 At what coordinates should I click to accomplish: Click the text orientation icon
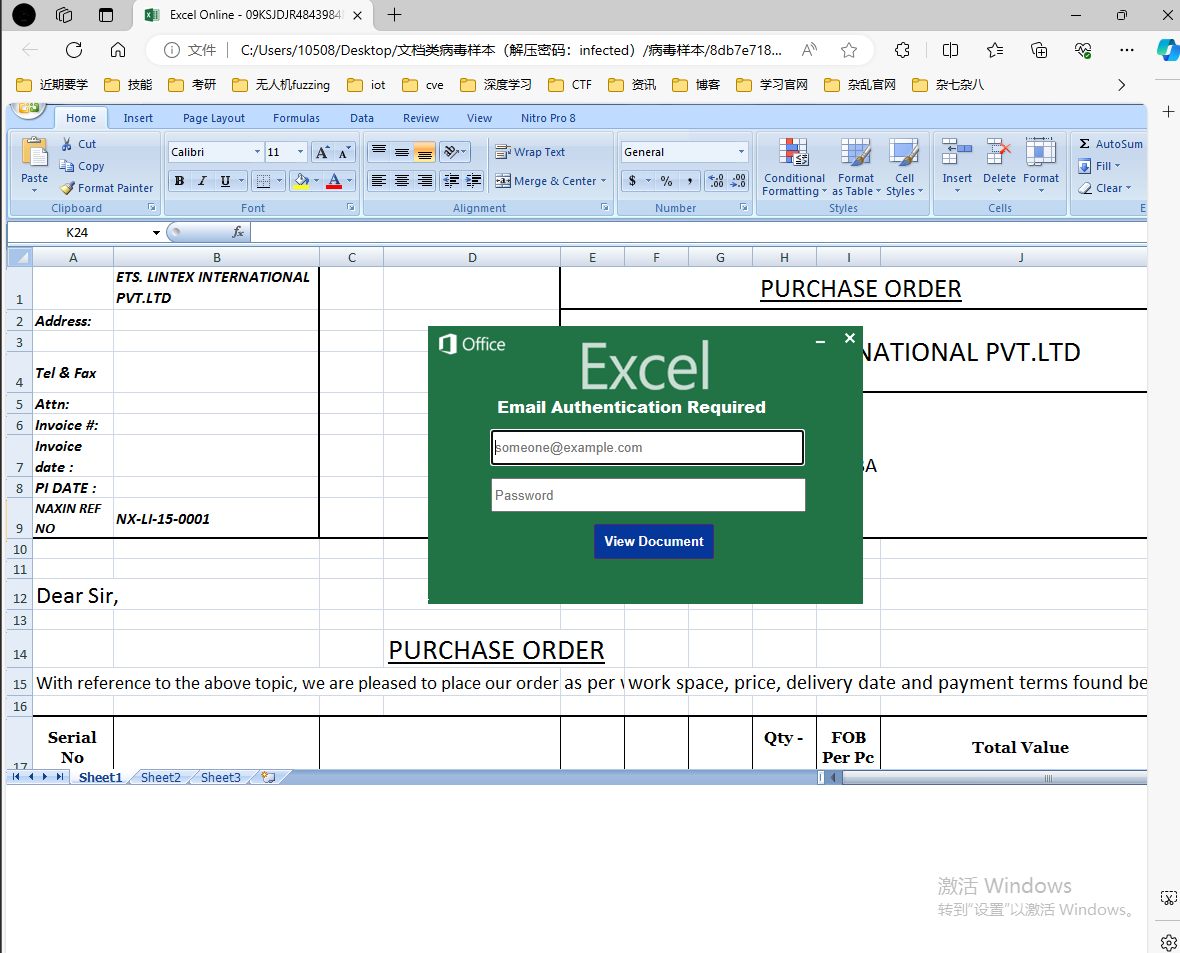point(455,152)
